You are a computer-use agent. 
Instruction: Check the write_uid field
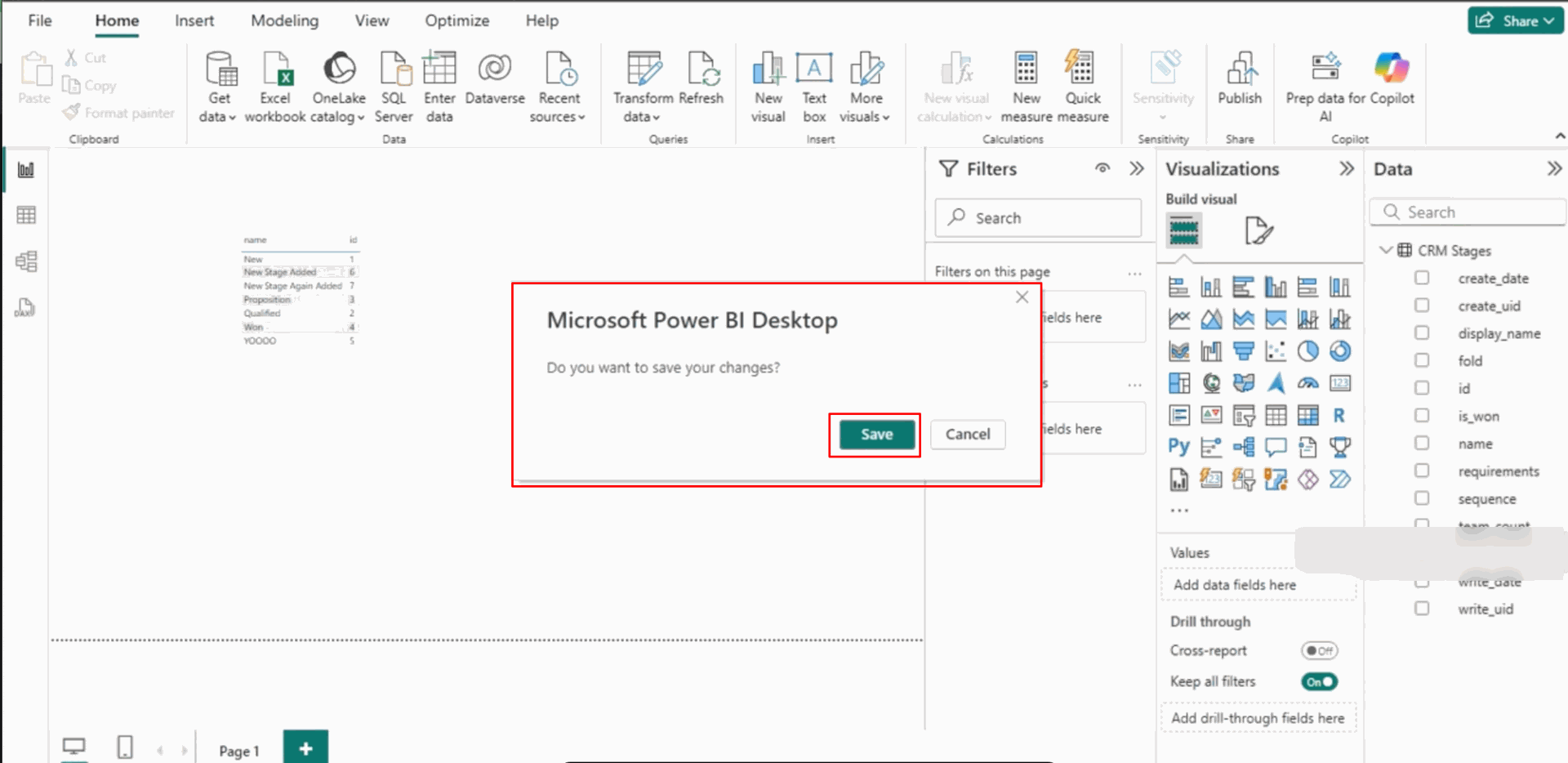click(x=1422, y=609)
